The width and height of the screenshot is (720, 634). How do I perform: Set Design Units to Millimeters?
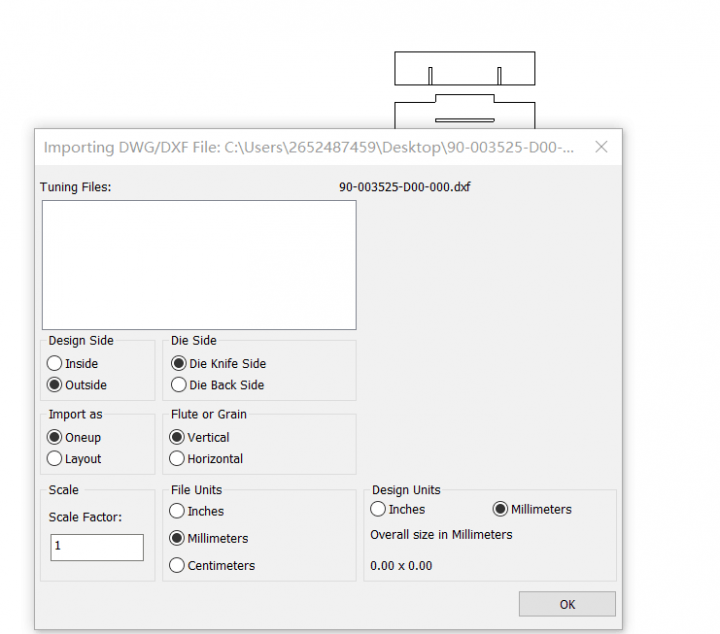pyautogui.click(x=500, y=509)
